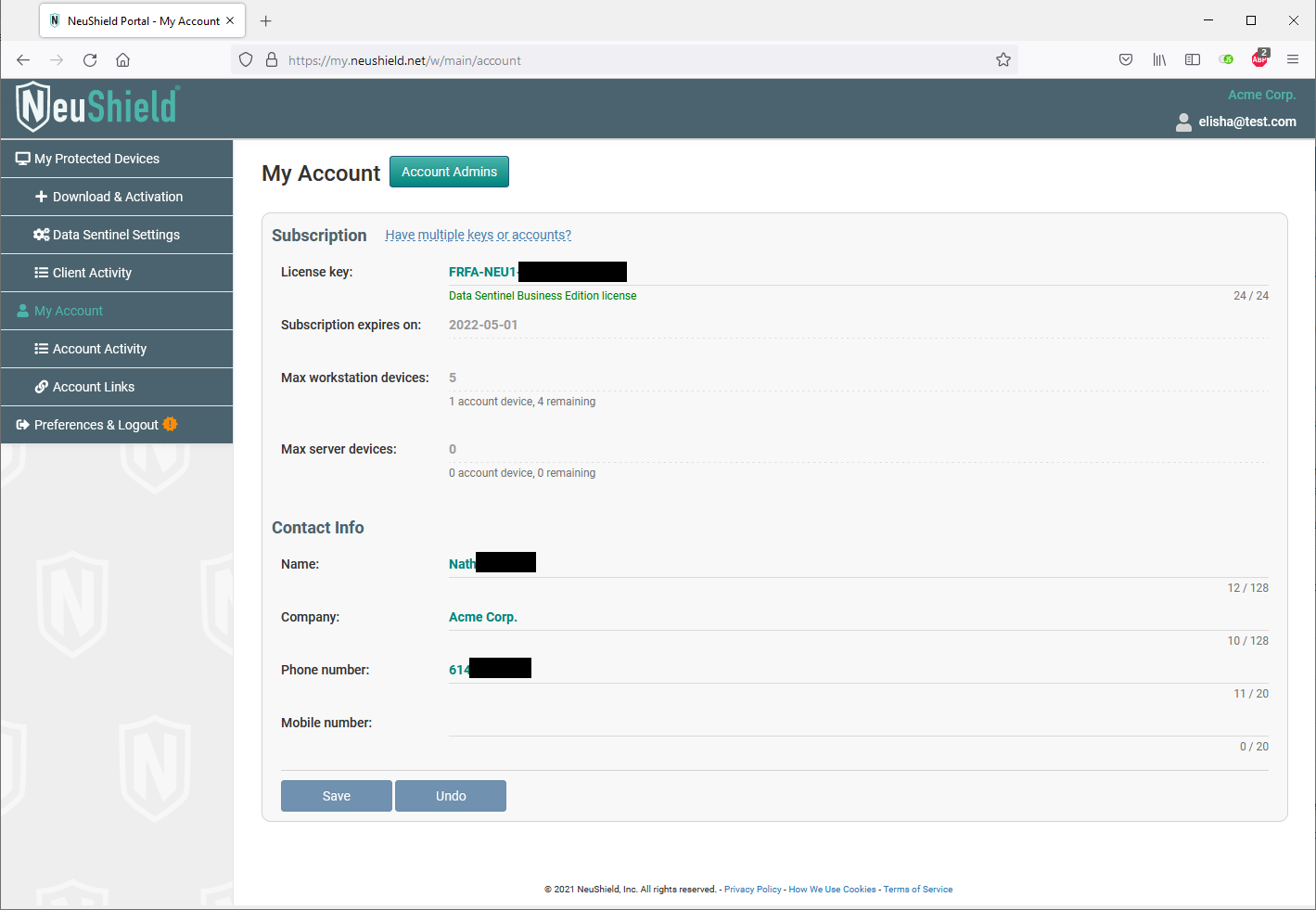Click the Account Admins button
Image resolution: width=1316 pixels, height=910 pixels.
[449, 172]
